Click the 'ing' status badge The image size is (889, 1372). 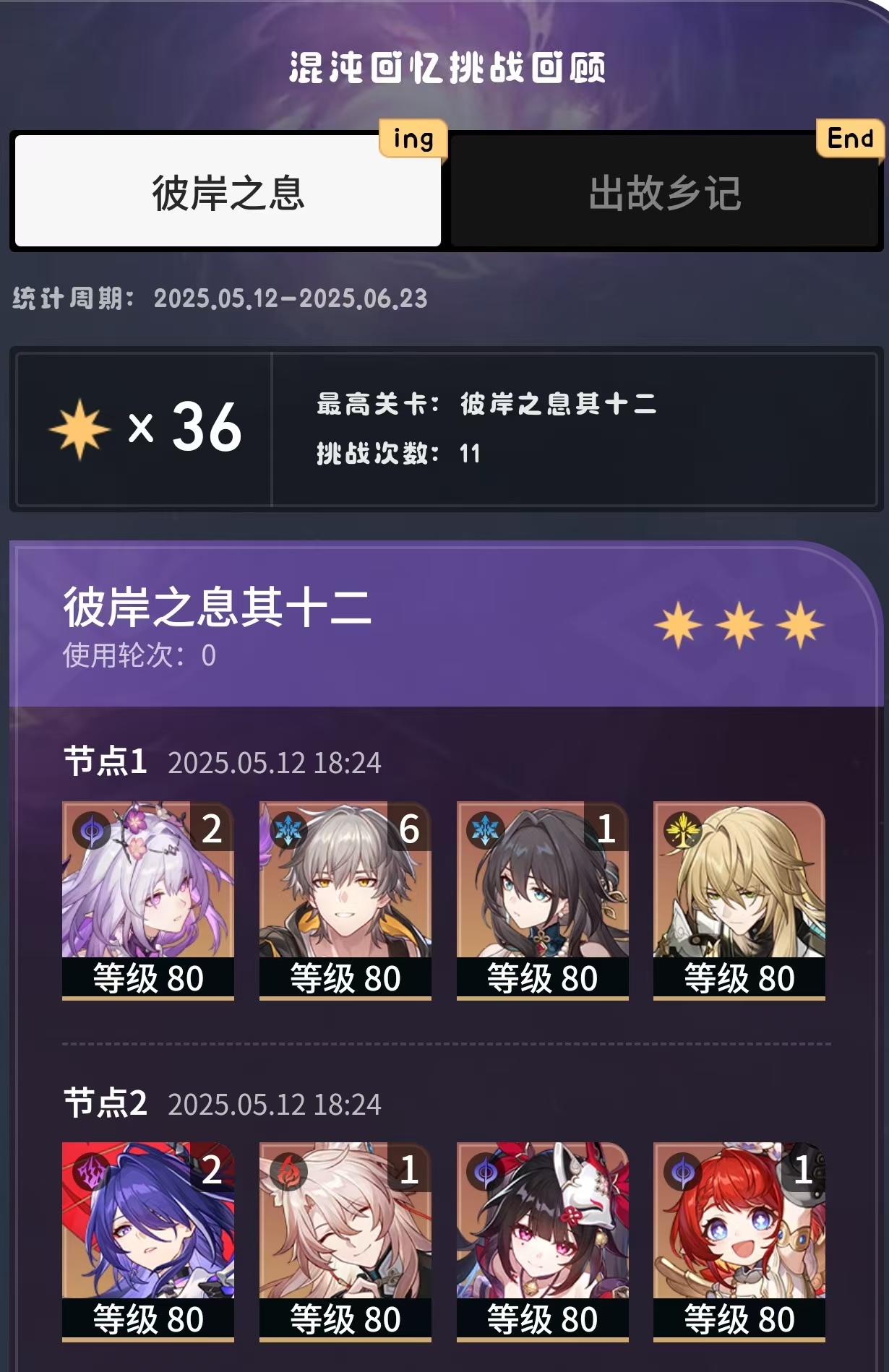(413, 138)
